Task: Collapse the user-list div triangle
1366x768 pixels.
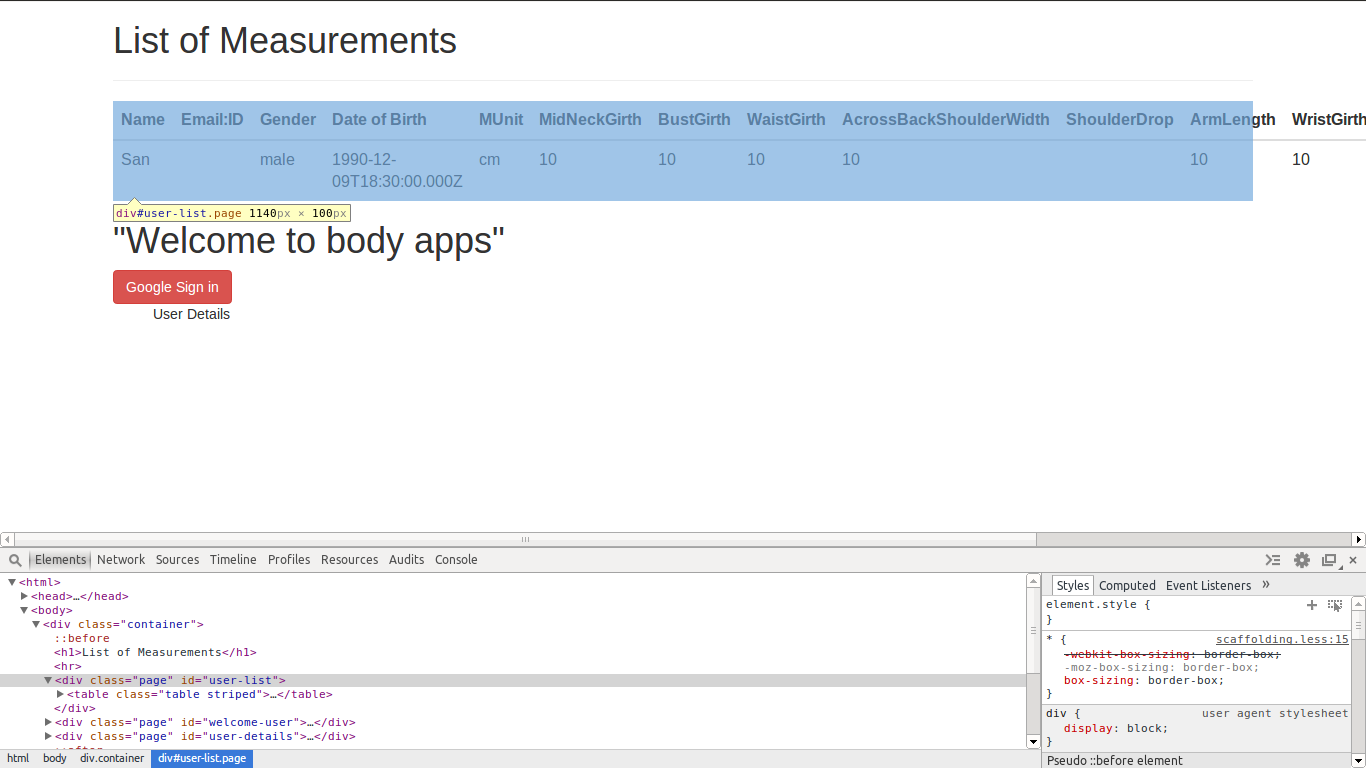Action: coord(48,680)
